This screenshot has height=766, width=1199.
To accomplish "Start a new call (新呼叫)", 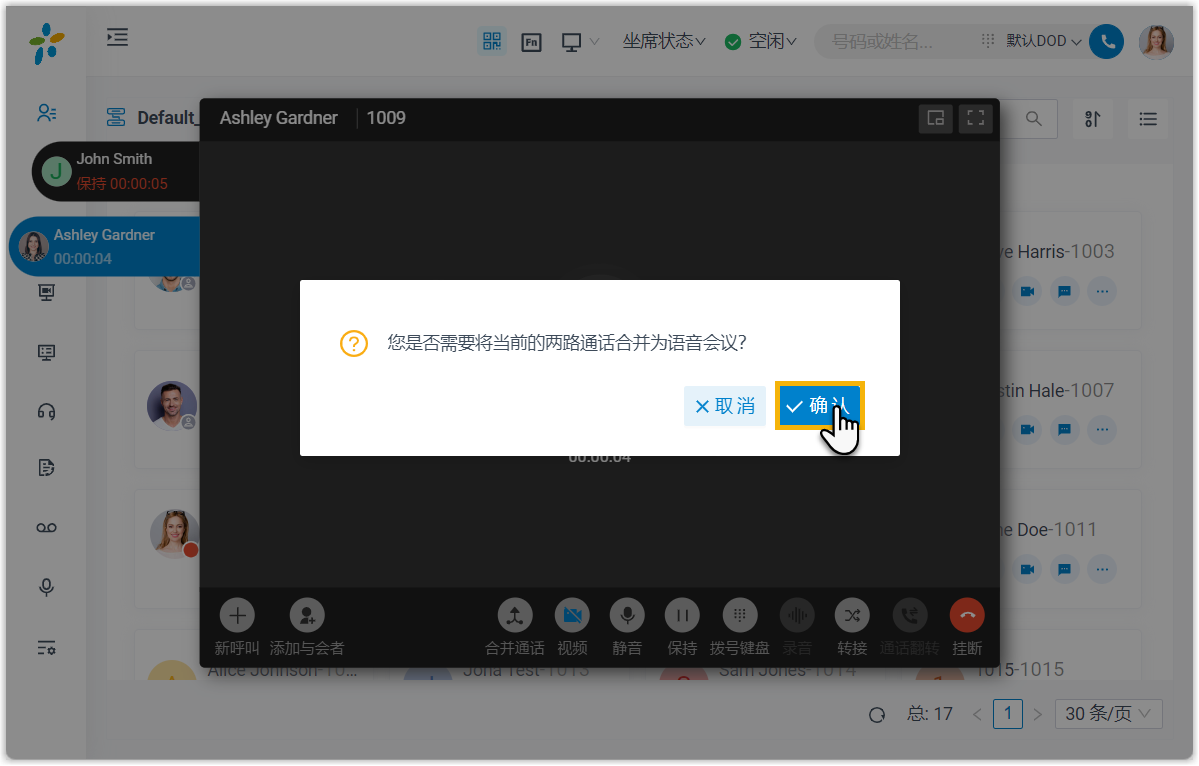I will tap(237, 615).
